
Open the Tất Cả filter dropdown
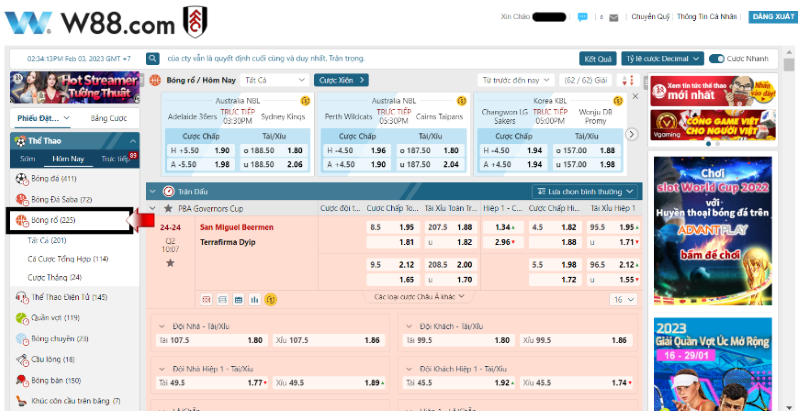(274, 81)
